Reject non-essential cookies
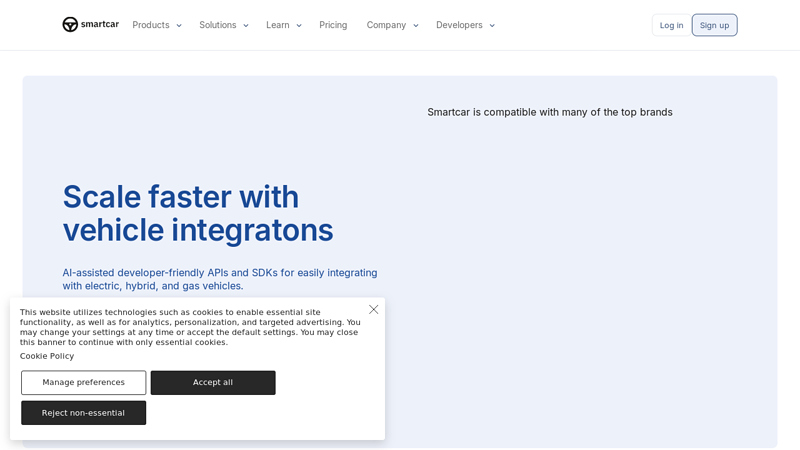The width and height of the screenshot is (800, 450). click(x=84, y=413)
